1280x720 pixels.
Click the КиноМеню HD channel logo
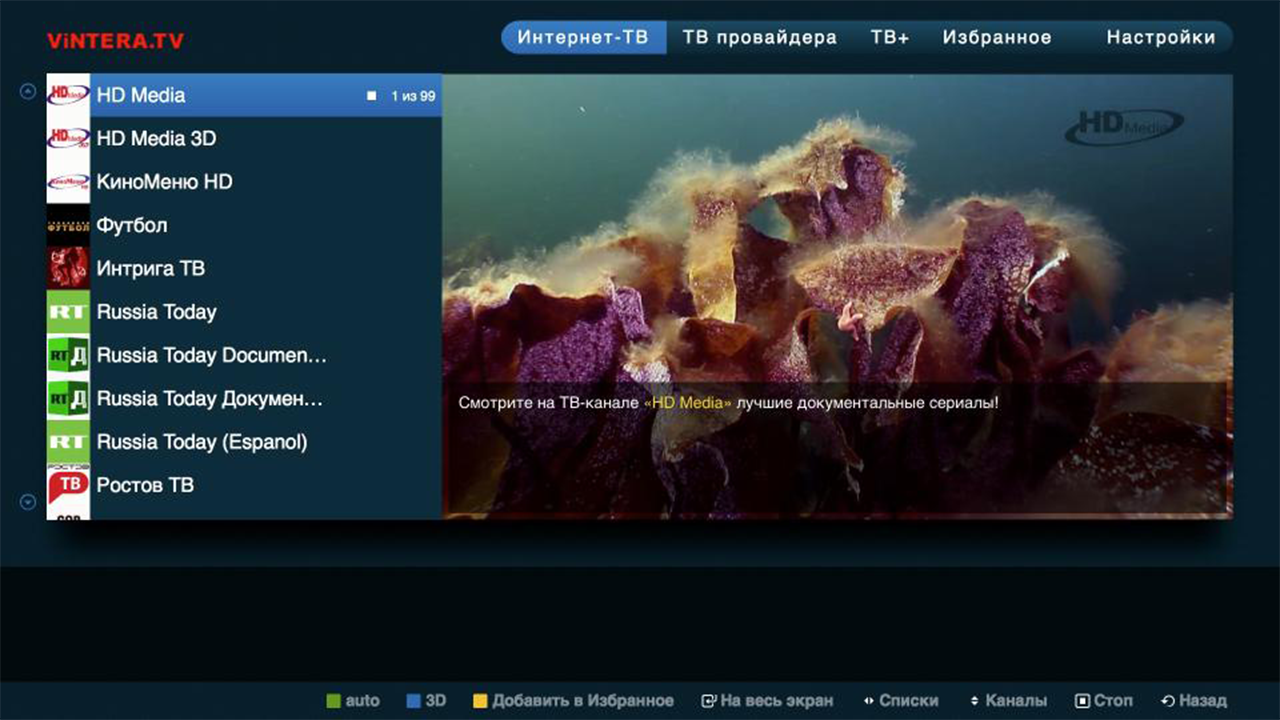[x=68, y=182]
